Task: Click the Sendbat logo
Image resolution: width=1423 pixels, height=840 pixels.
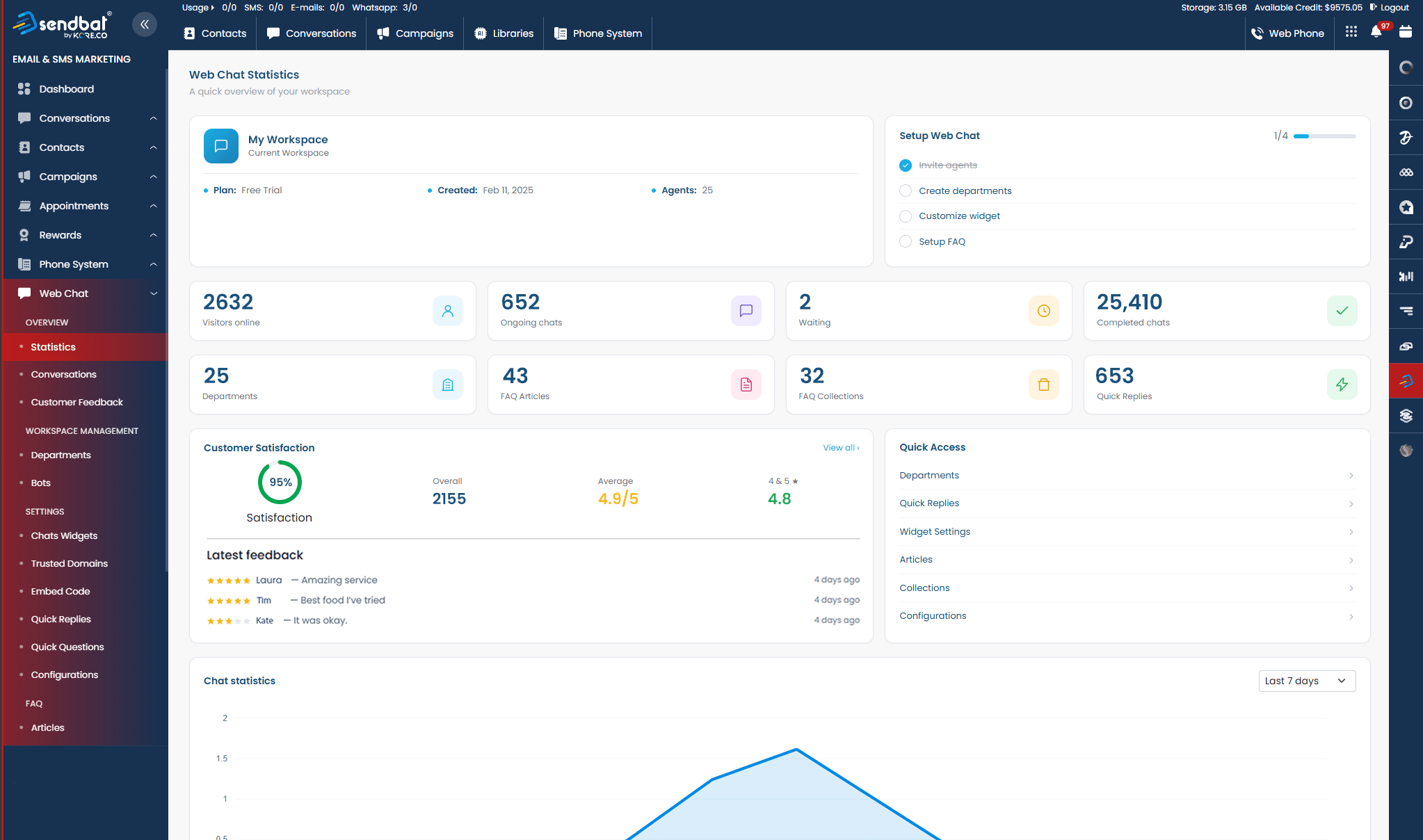Action: tap(61, 24)
